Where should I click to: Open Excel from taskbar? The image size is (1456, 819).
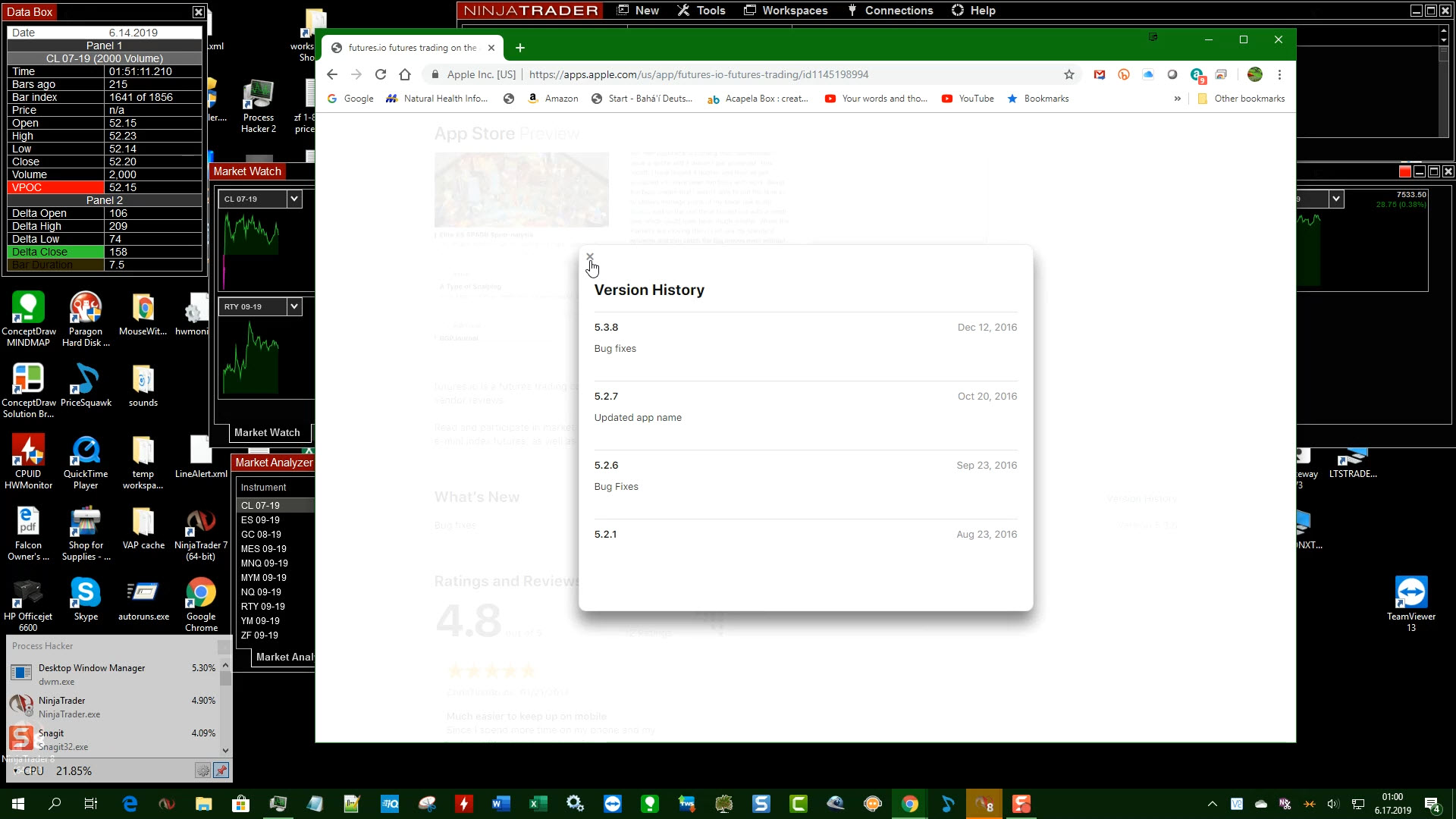pos(538,804)
